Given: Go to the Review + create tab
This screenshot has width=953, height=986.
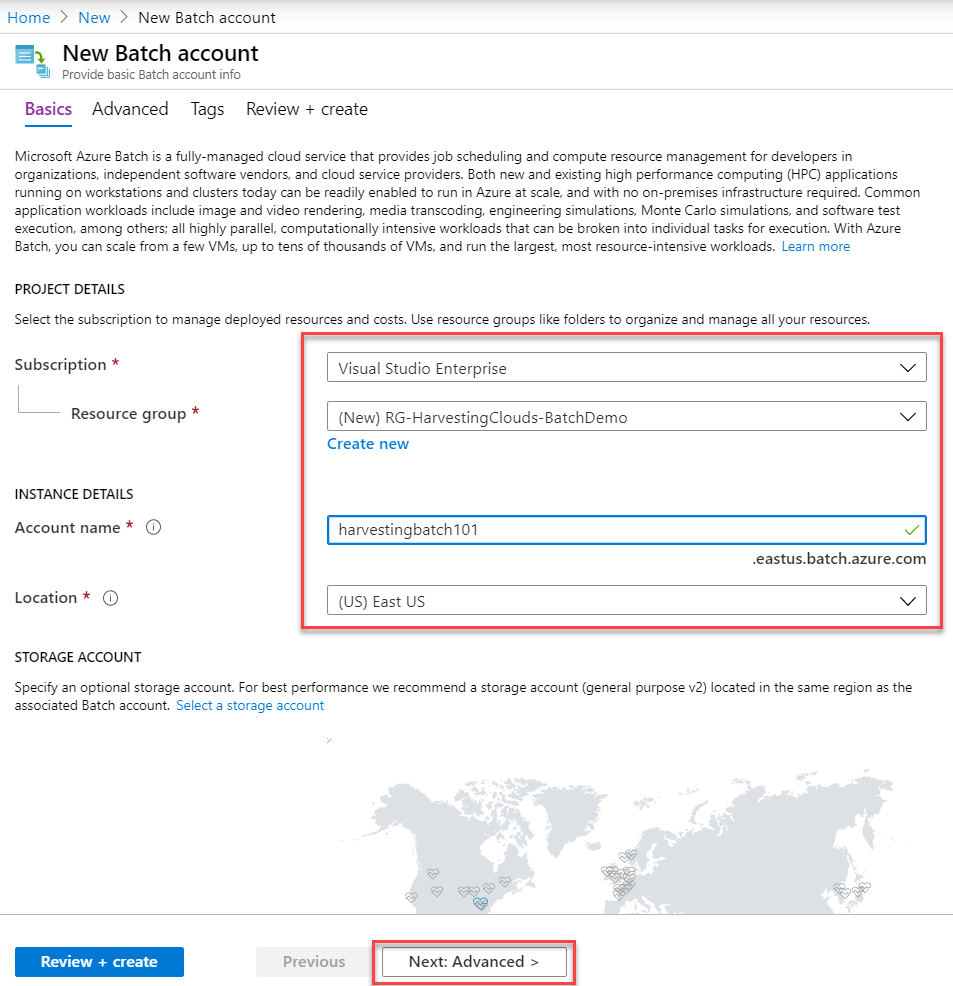Looking at the screenshot, I should pyautogui.click(x=307, y=109).
